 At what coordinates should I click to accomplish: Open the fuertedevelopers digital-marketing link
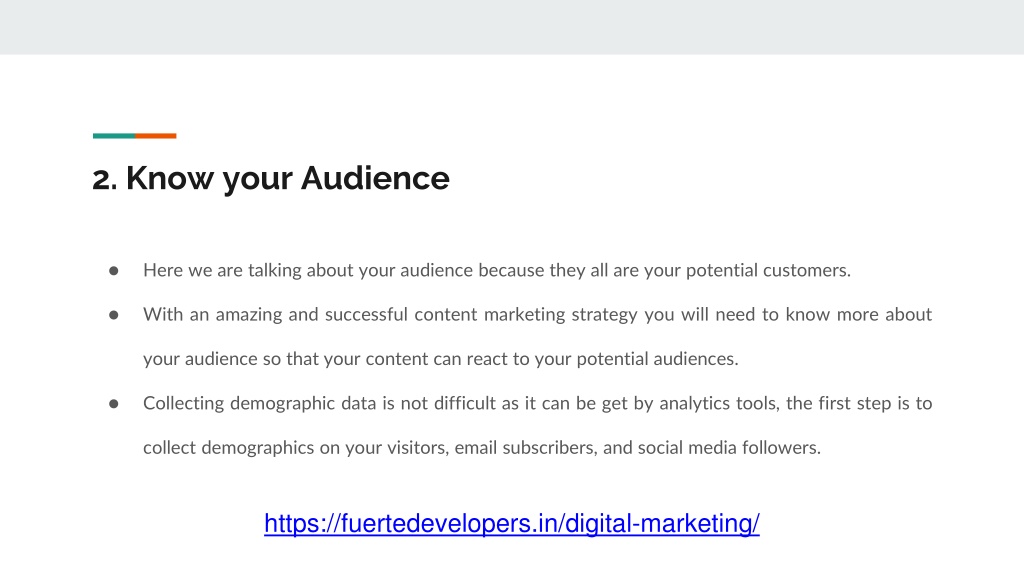[x=511, y=524]
